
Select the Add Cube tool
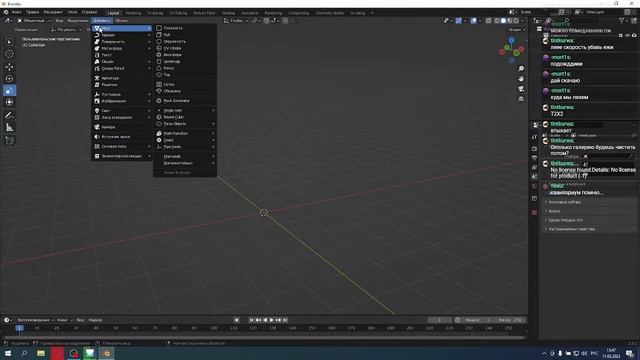click(x=9, y=140)
